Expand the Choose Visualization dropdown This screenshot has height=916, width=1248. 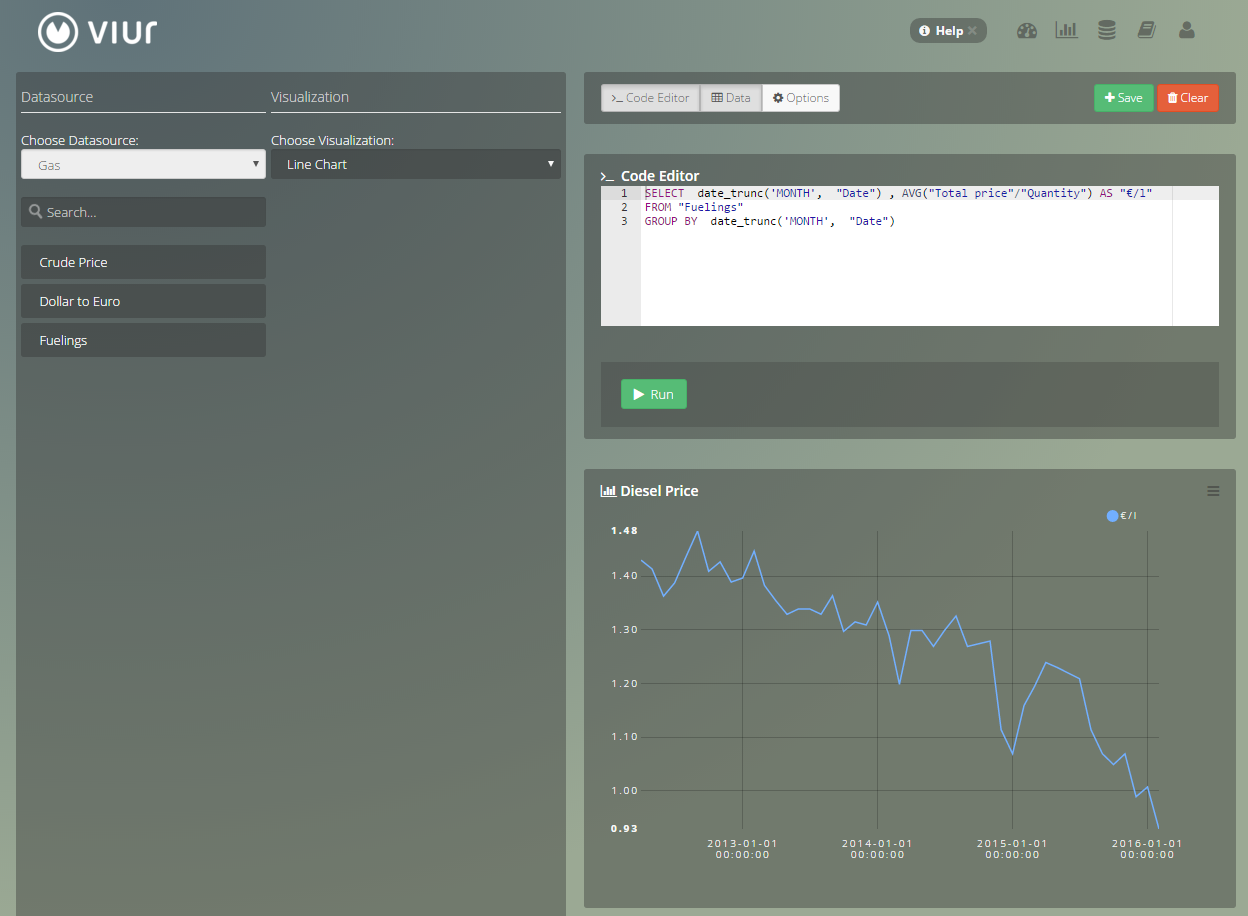pyautogui.click(x=415, y=164)
